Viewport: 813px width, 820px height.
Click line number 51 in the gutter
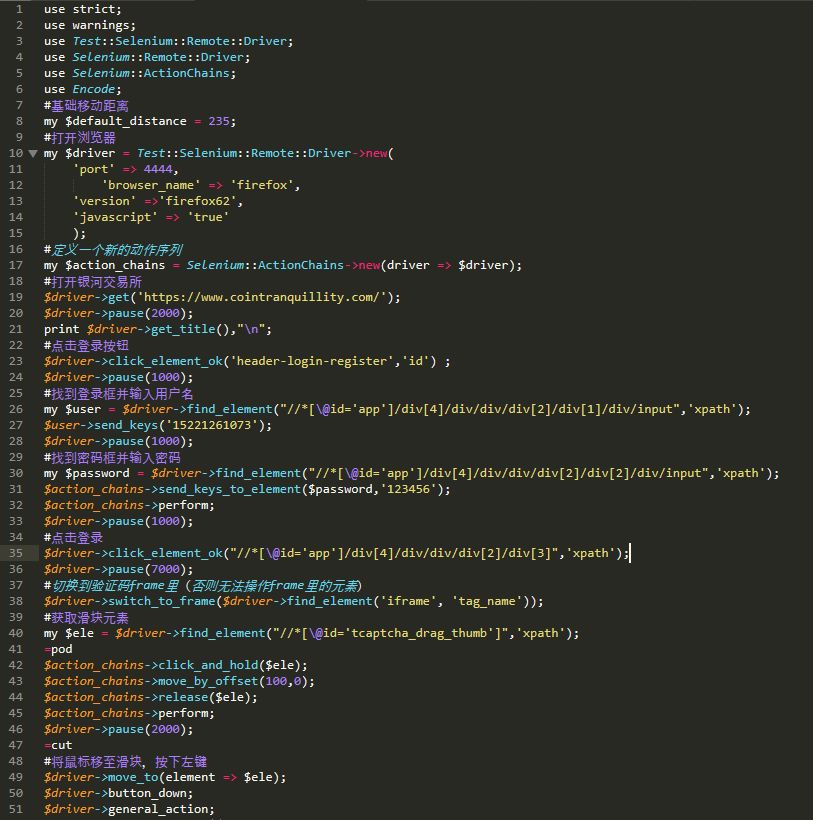coord(16,809)
